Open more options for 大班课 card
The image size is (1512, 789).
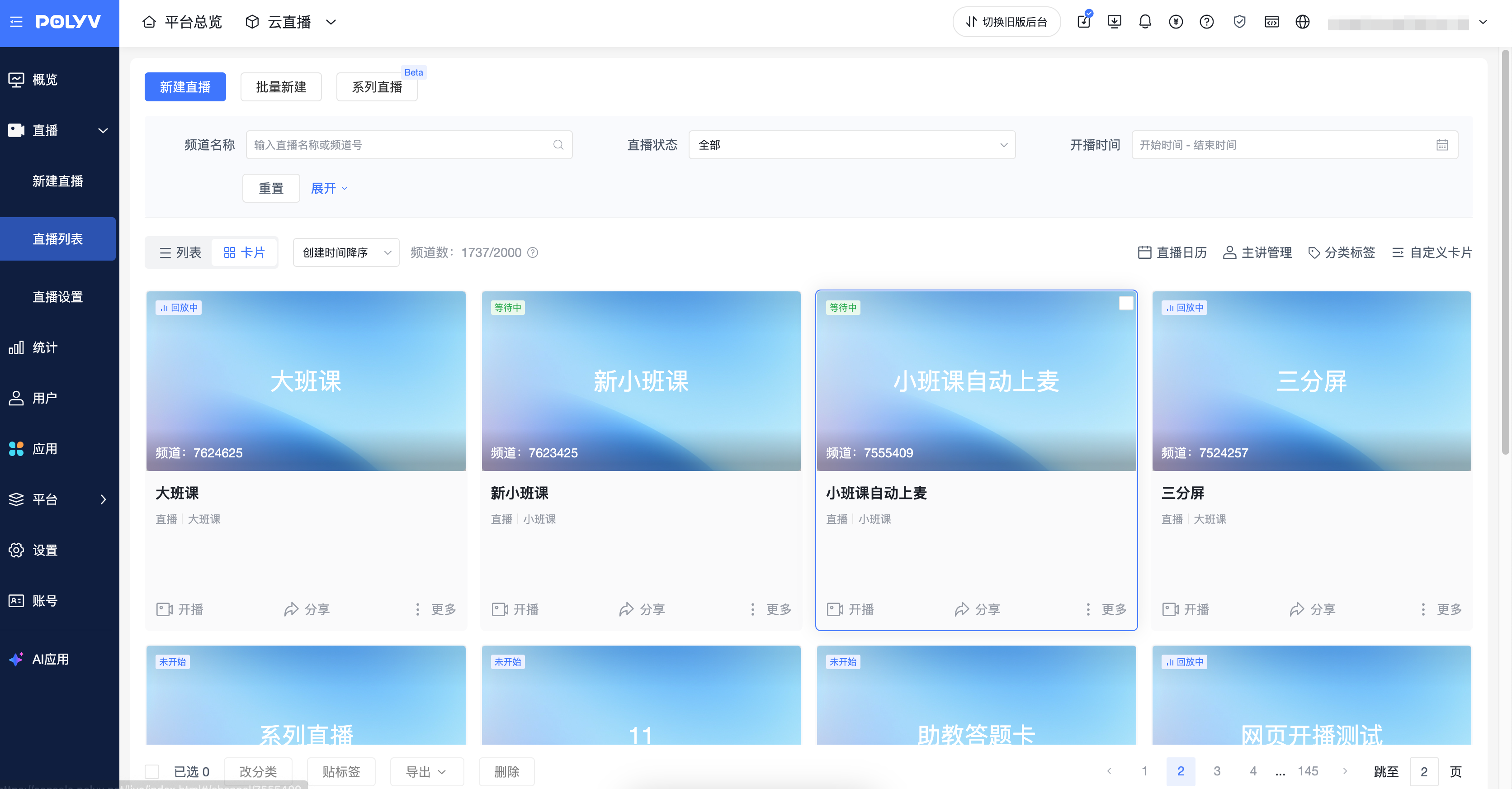click(435, 609)
